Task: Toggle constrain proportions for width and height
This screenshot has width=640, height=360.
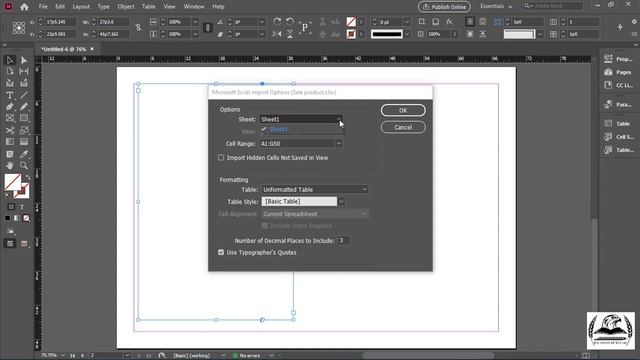Action: pyautogui.click(x=138, y=28)
